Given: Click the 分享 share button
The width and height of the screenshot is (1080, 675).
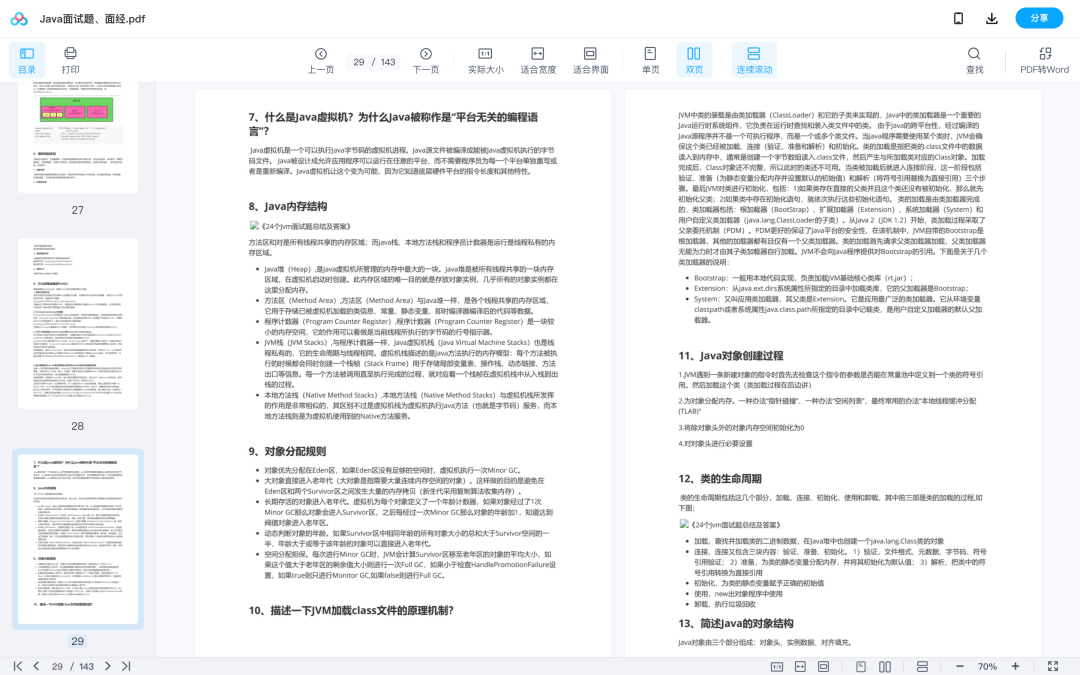Looking at the screenshot, I should [1039, 18].
